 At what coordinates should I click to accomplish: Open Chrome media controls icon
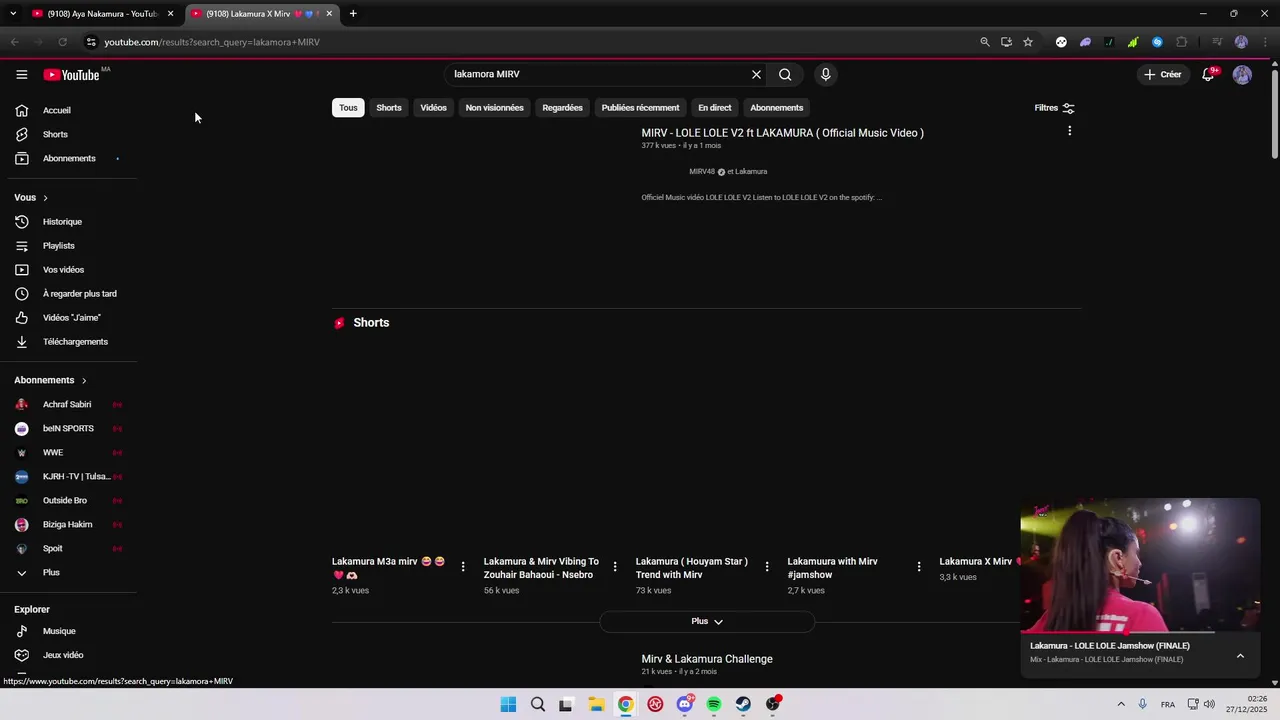click(1217, 42)
